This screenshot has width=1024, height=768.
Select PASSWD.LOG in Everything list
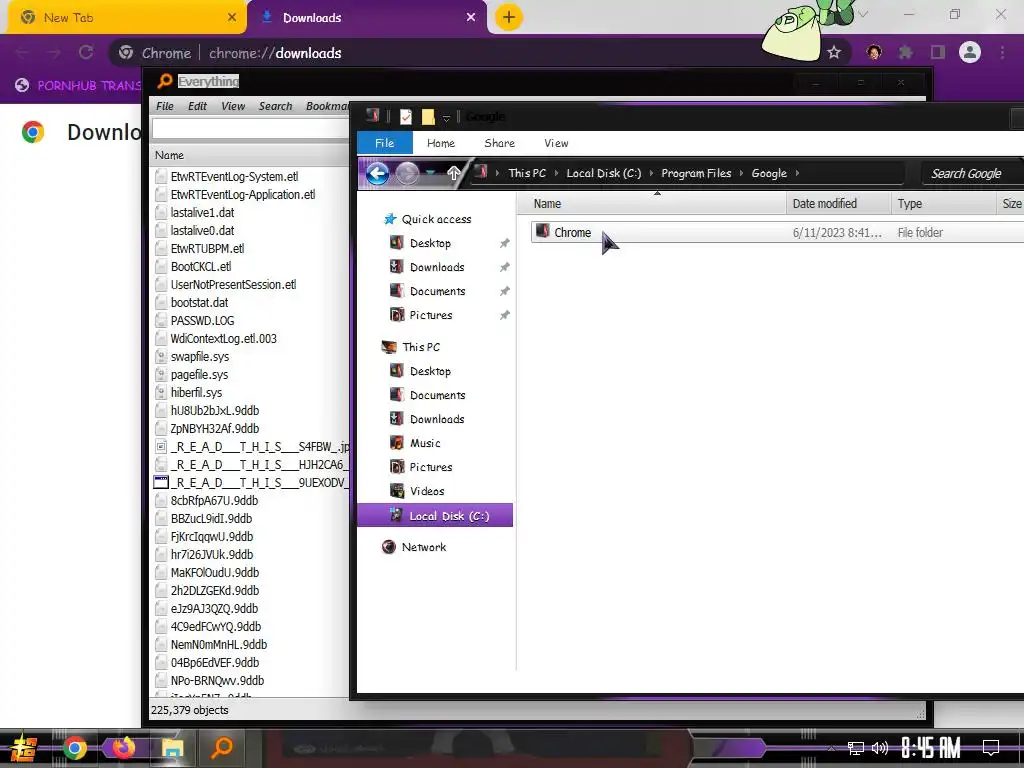click(202, 321)
